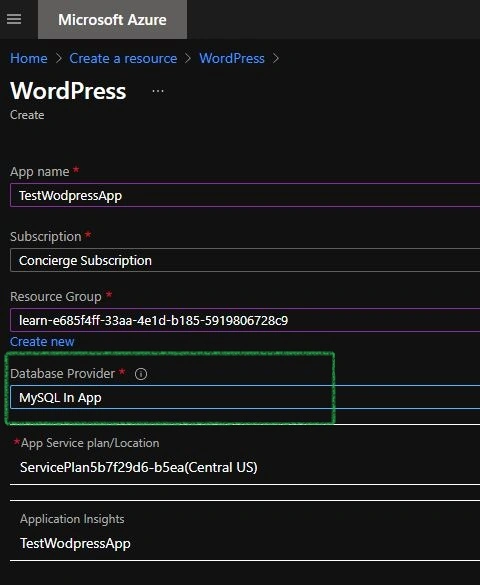
Task: Open the Subscription dropdown Concierge Subscription
Action: [x=245, y=260]
